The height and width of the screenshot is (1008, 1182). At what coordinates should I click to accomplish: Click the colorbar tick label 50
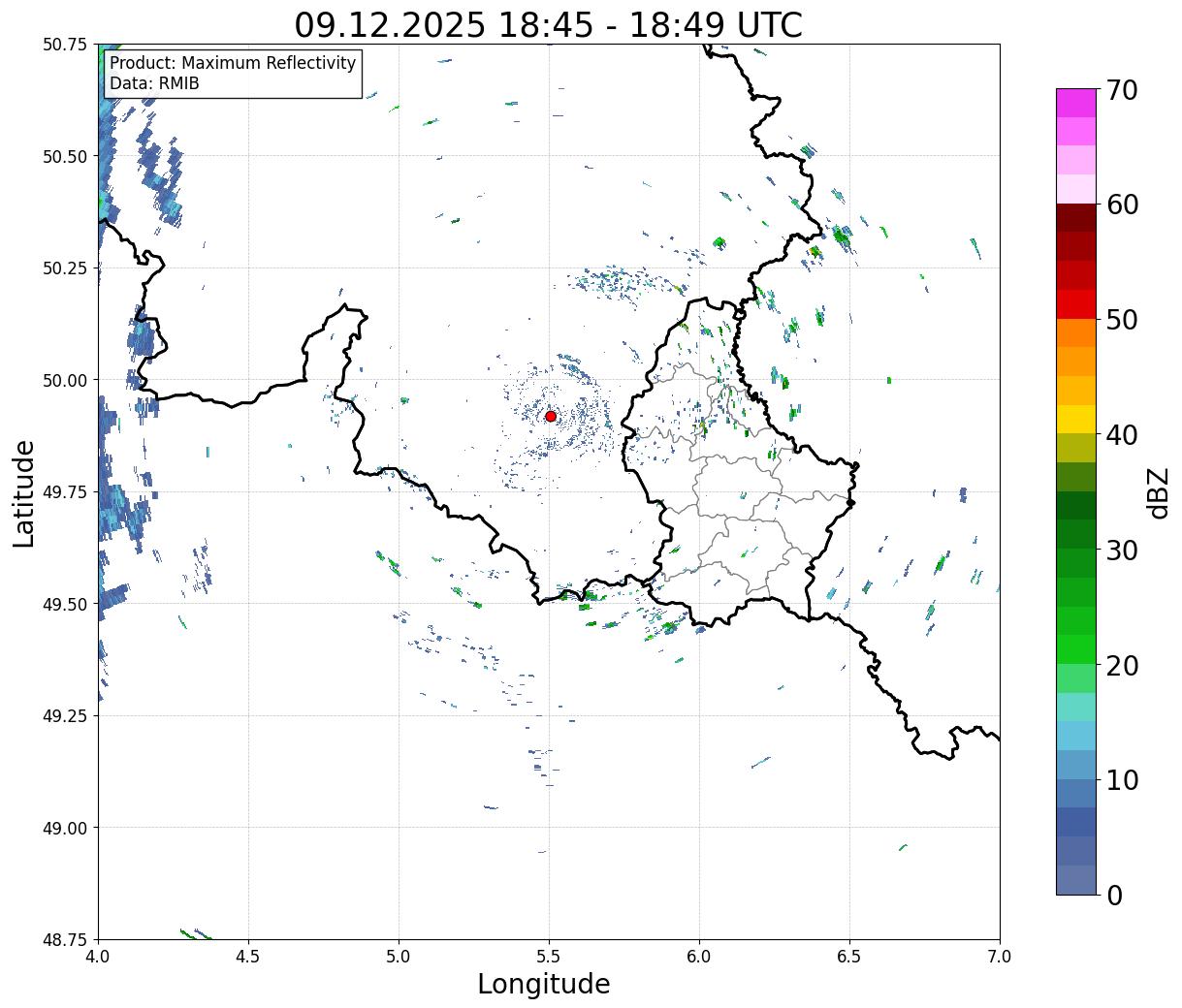(1122, 320)
